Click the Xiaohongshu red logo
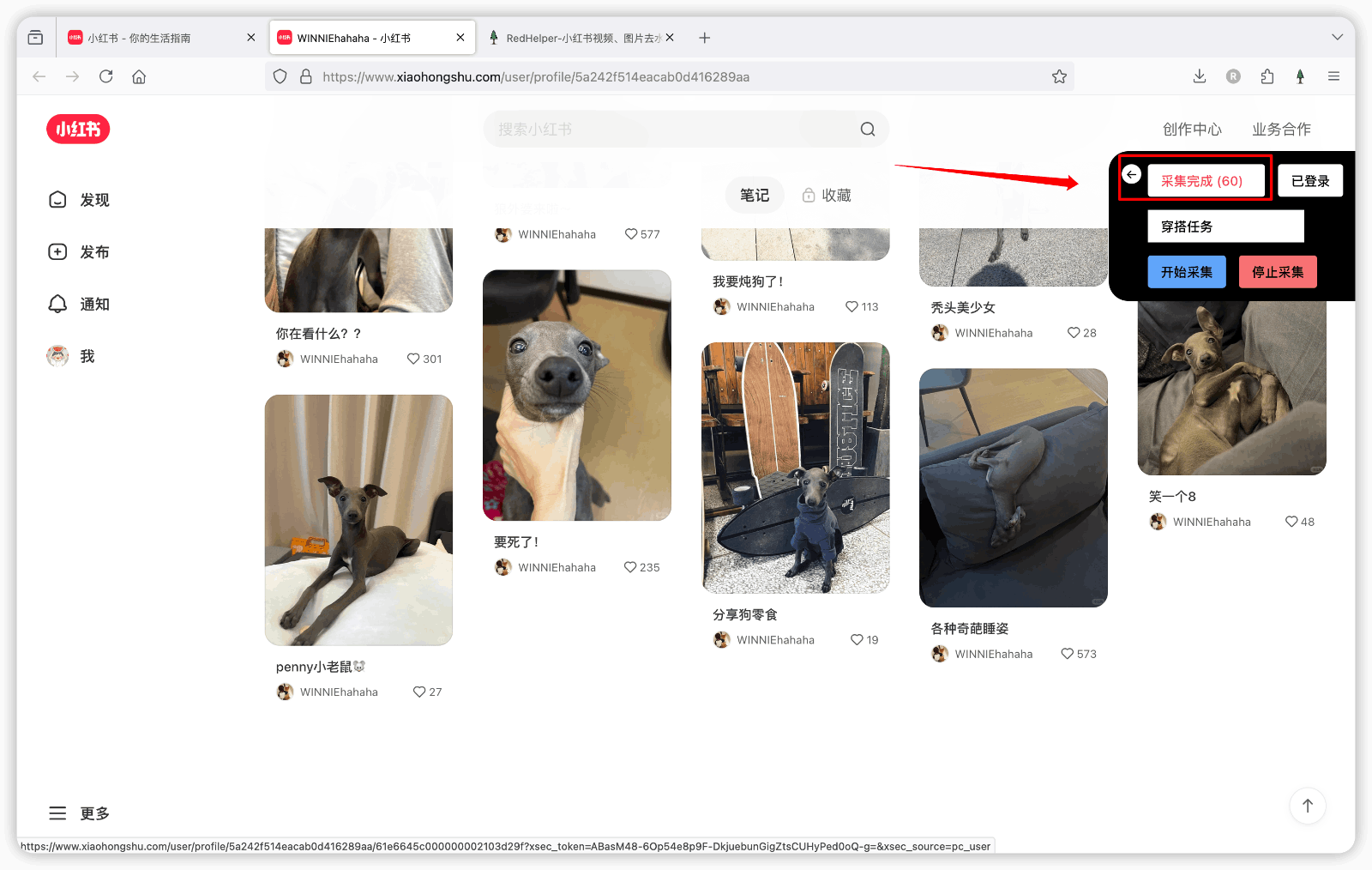This screenshot has width=1372, height=870. click(x=78, y=129)
